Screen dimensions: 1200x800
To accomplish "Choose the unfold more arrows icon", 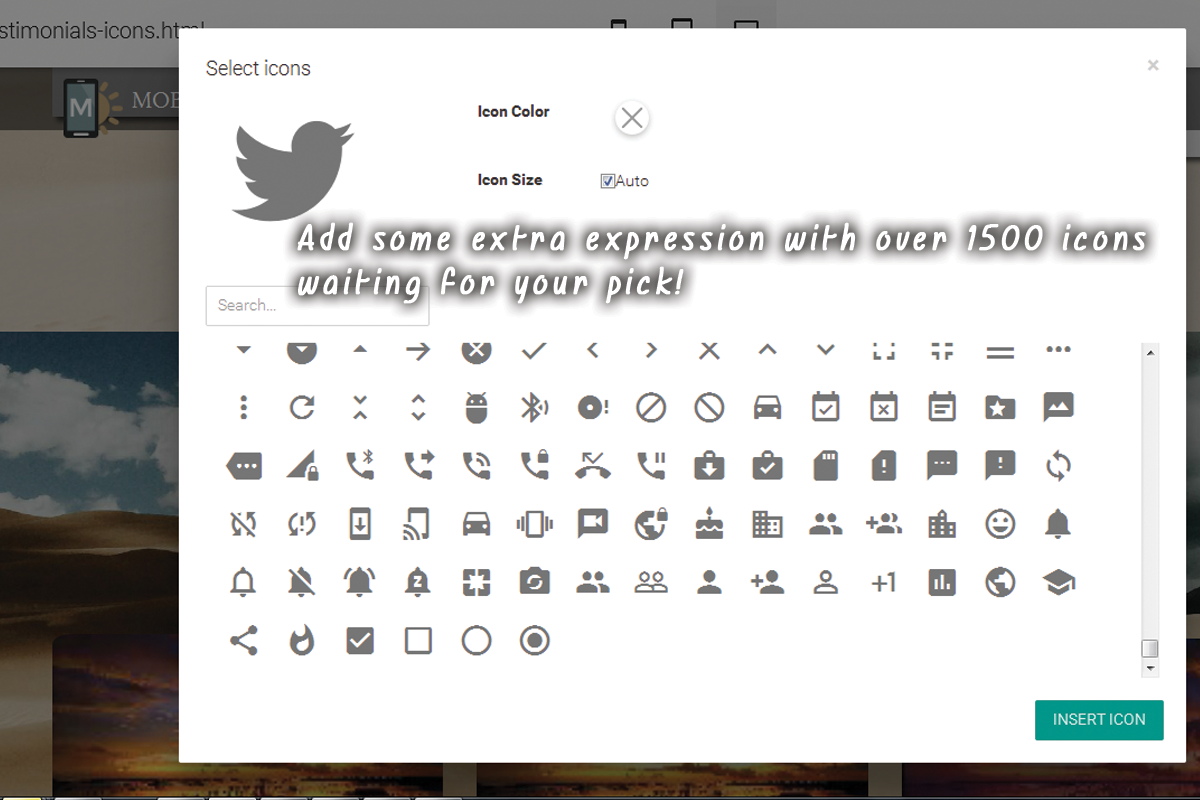I will click(418, 407).
